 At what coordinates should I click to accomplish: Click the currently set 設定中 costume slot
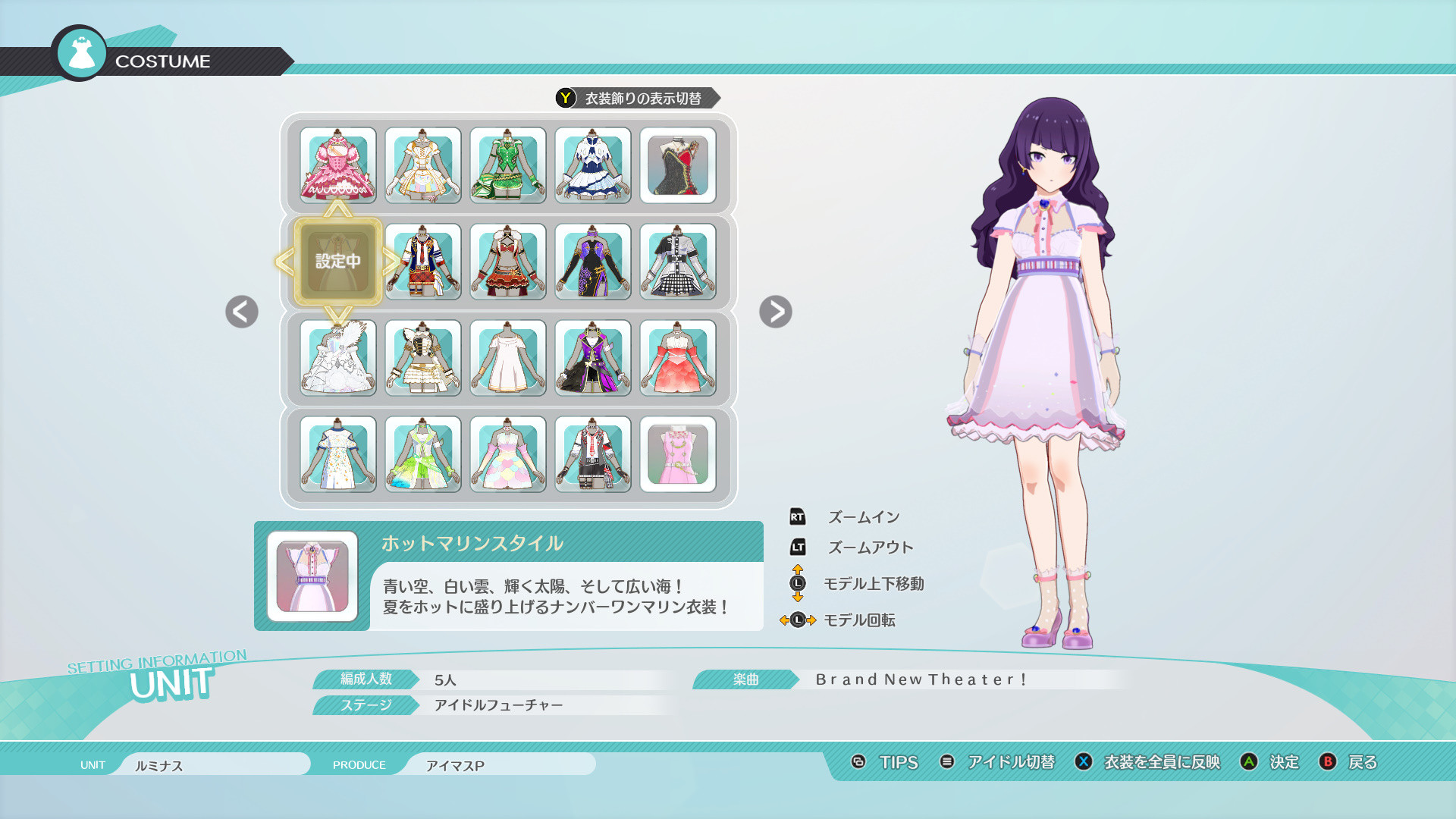click(x=338, y=262)
